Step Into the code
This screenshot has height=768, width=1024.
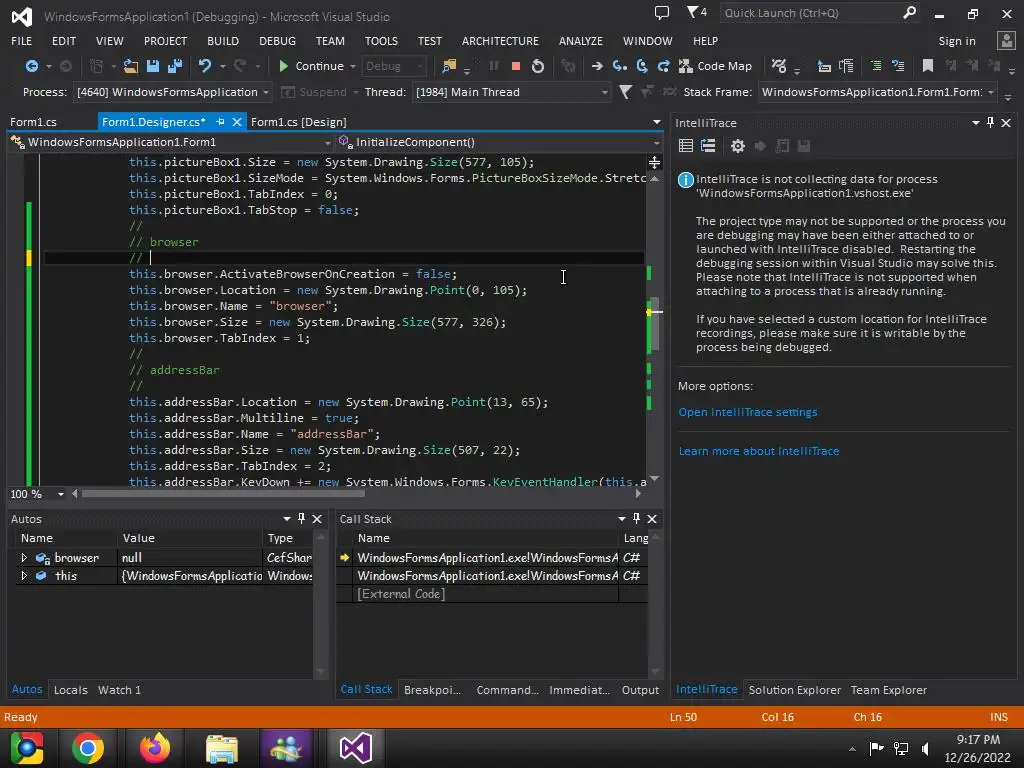(619, 66)
